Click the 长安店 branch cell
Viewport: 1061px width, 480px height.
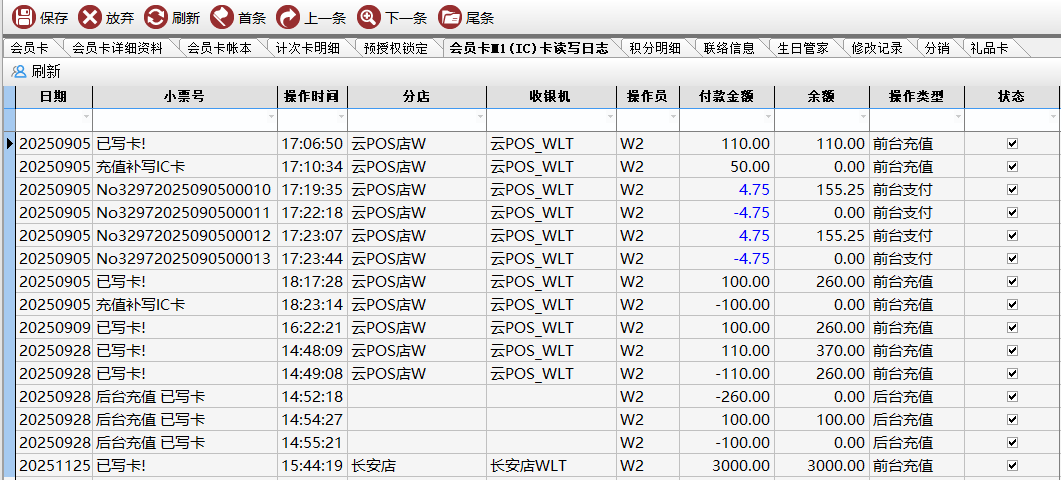tap(417, 466)
